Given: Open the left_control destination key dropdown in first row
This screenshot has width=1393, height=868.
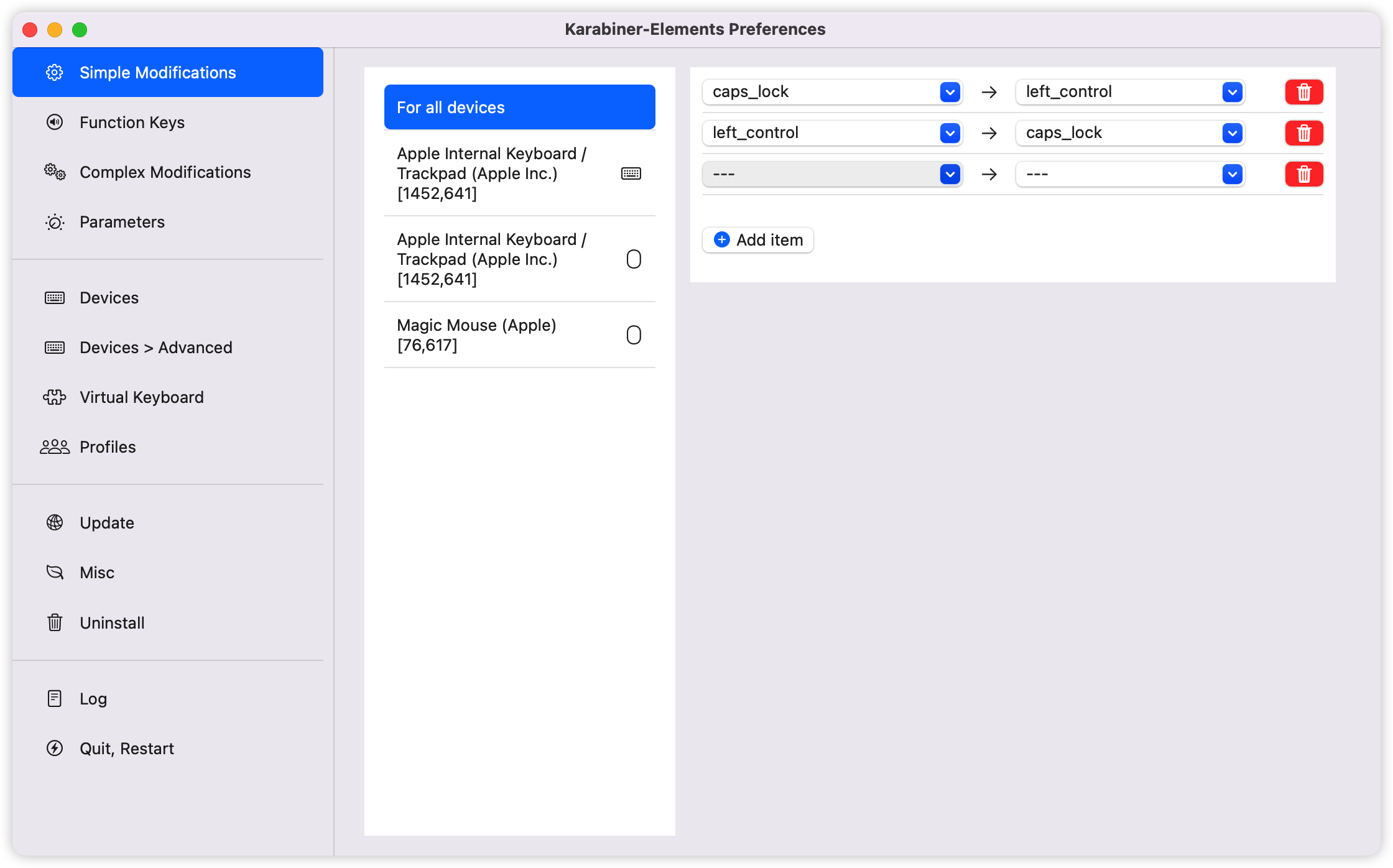Looking at the screenshot, I should [1130, 92].
